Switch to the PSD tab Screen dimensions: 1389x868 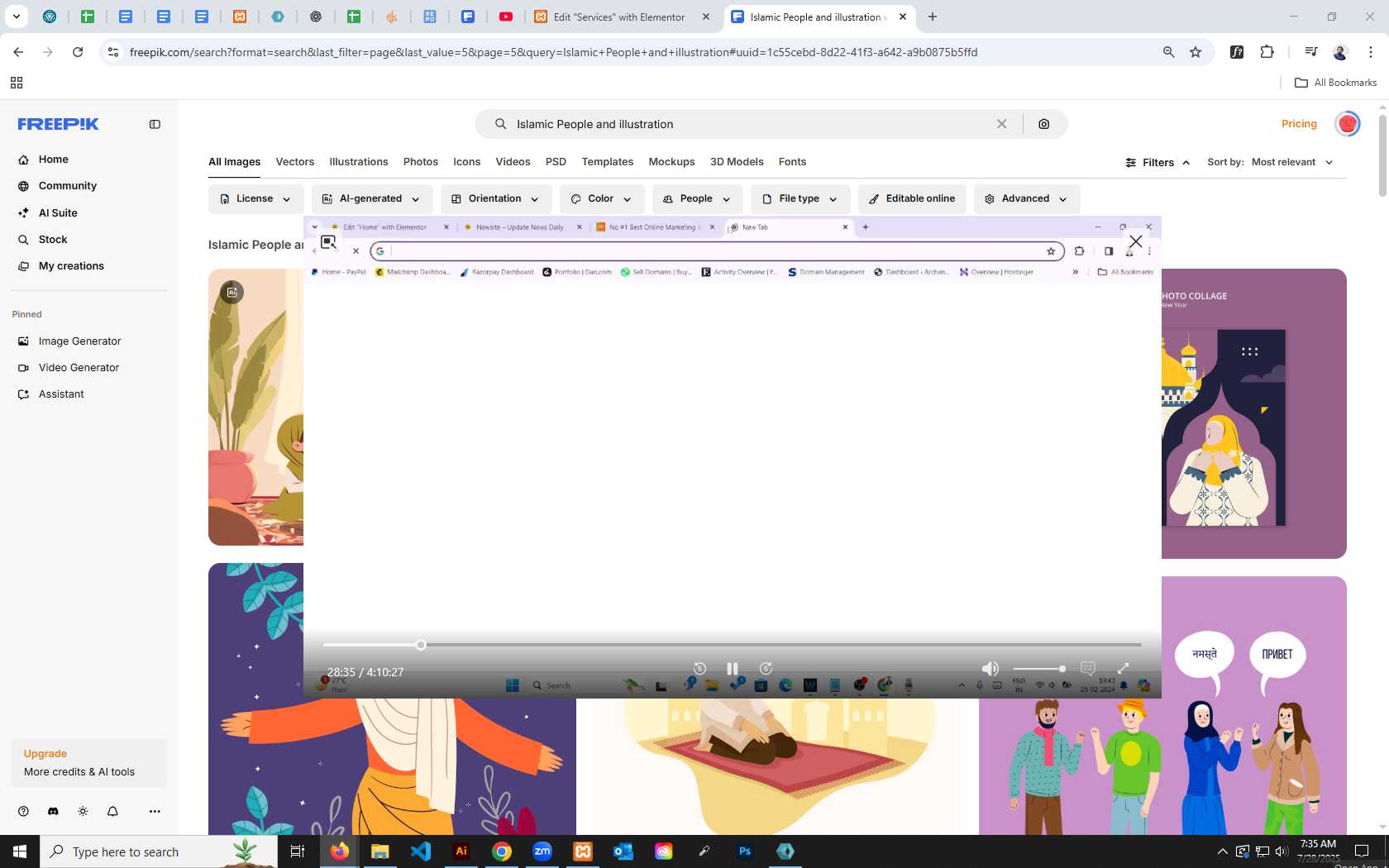556,162
